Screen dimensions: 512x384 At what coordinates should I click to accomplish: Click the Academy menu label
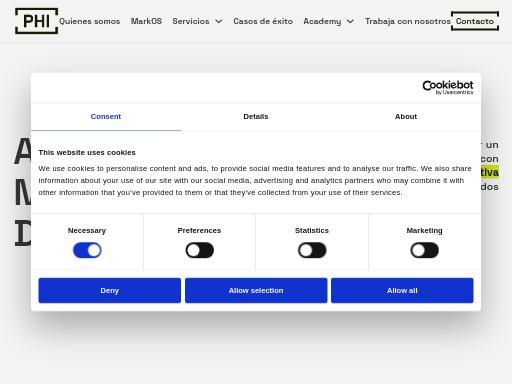tap(322, 21)
